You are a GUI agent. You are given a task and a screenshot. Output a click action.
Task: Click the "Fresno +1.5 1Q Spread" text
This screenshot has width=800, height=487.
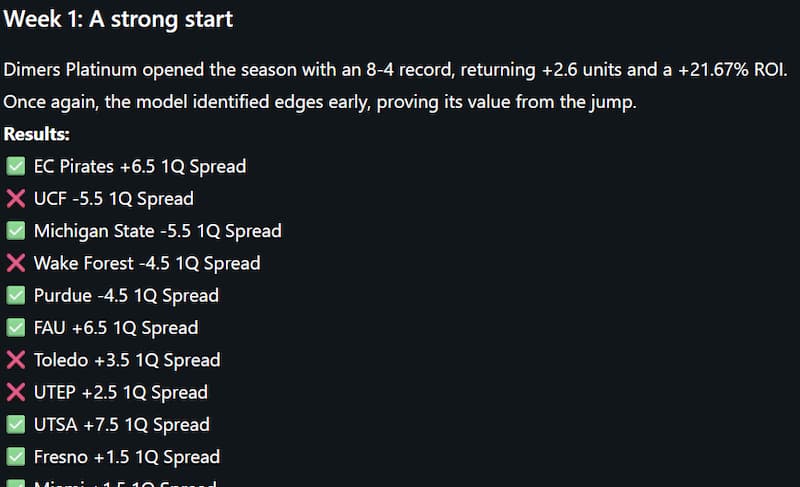[127, 457]
